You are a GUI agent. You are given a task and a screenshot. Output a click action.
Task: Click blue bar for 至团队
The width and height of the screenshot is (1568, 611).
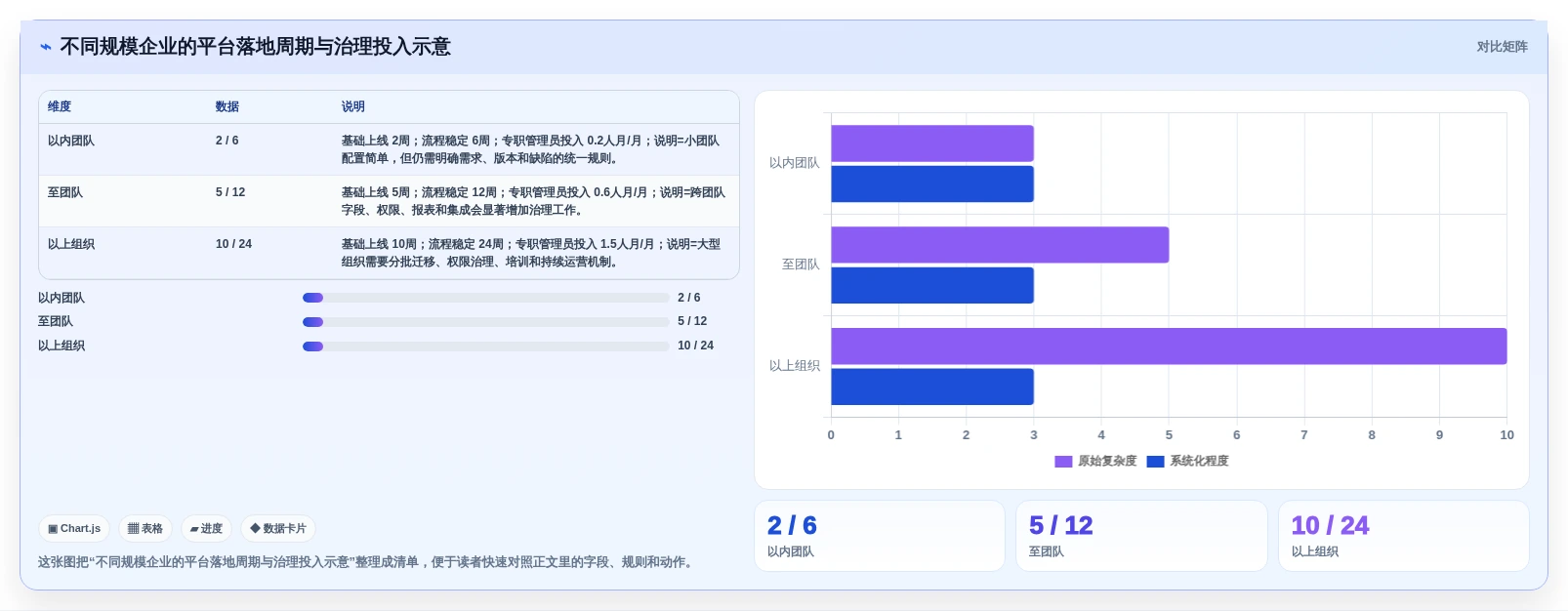point(932,286)
